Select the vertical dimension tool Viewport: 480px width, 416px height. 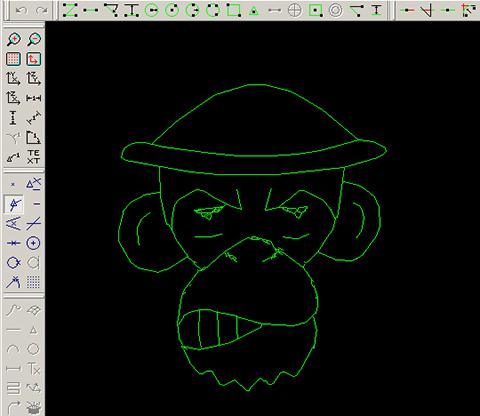coord(13,118)
